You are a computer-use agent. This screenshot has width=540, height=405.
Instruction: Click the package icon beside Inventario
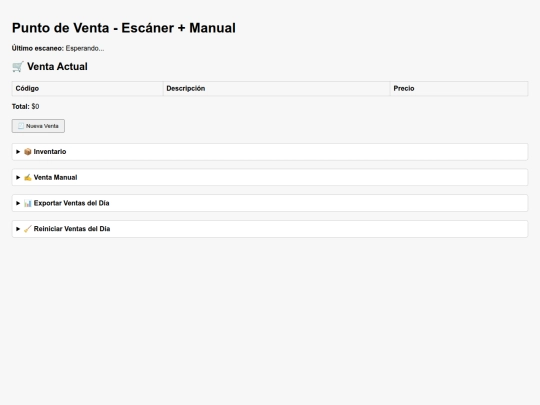coord(28,152)
